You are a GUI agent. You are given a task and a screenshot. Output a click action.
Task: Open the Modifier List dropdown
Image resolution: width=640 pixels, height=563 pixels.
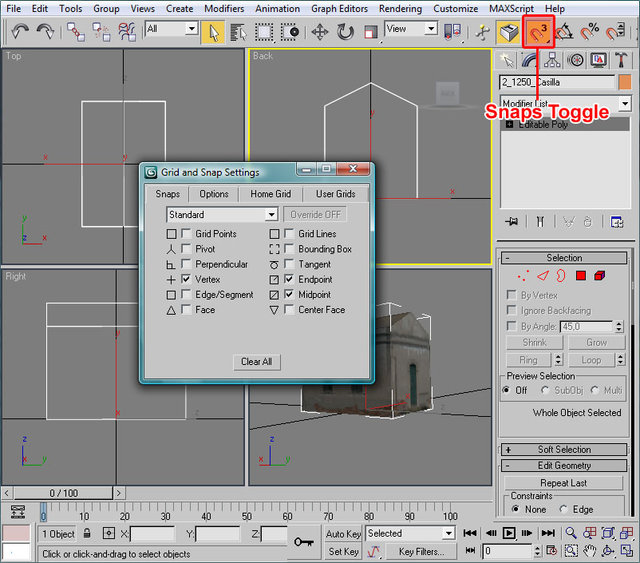[x=625, y=104]
